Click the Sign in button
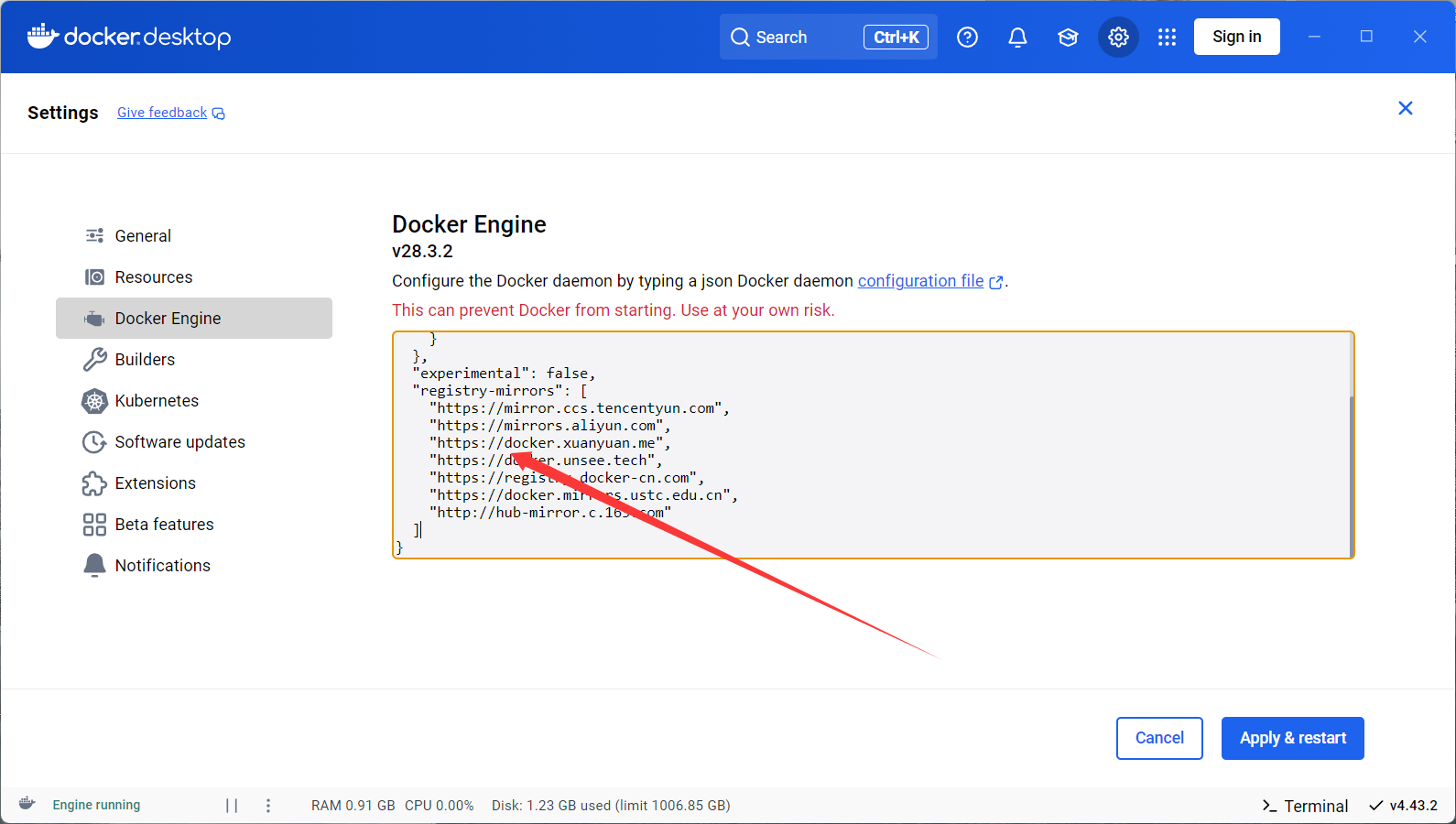Screen dimensions: 1456x824 point(1237,37)
